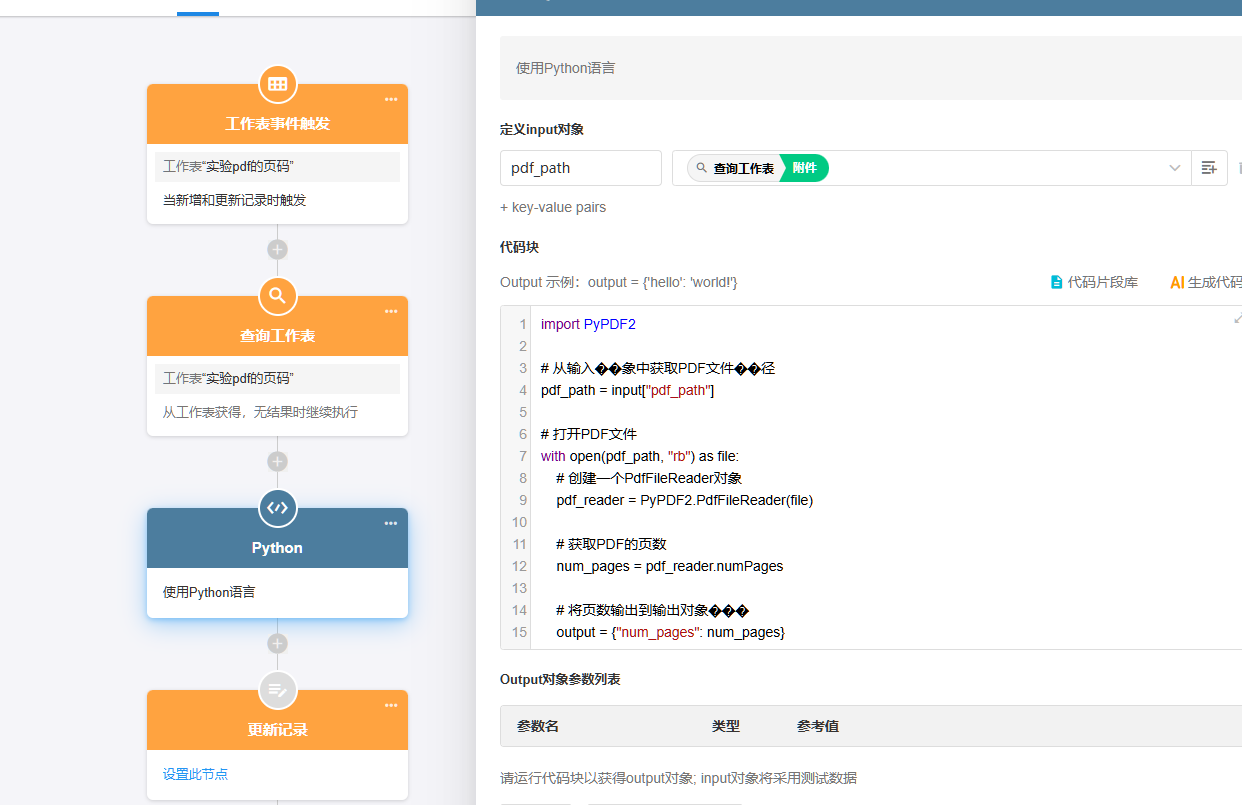This screenshot has width=1242, height=805.
Task: Open more options on 查询工作表 node
Action: (391, 311)
